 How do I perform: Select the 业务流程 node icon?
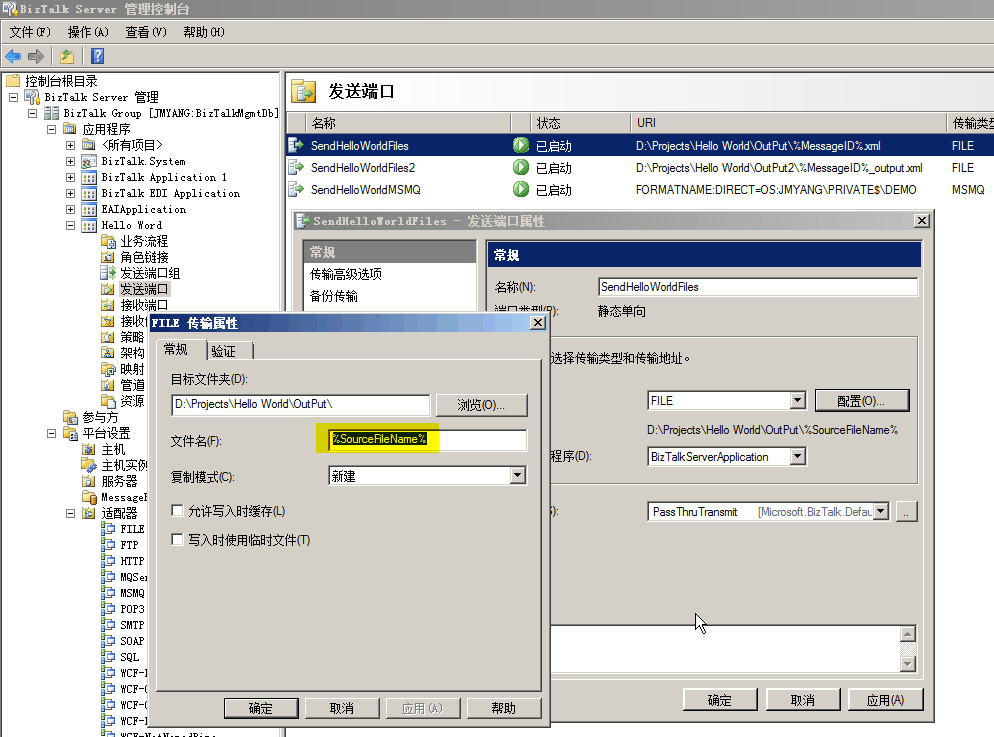[108, 241]
